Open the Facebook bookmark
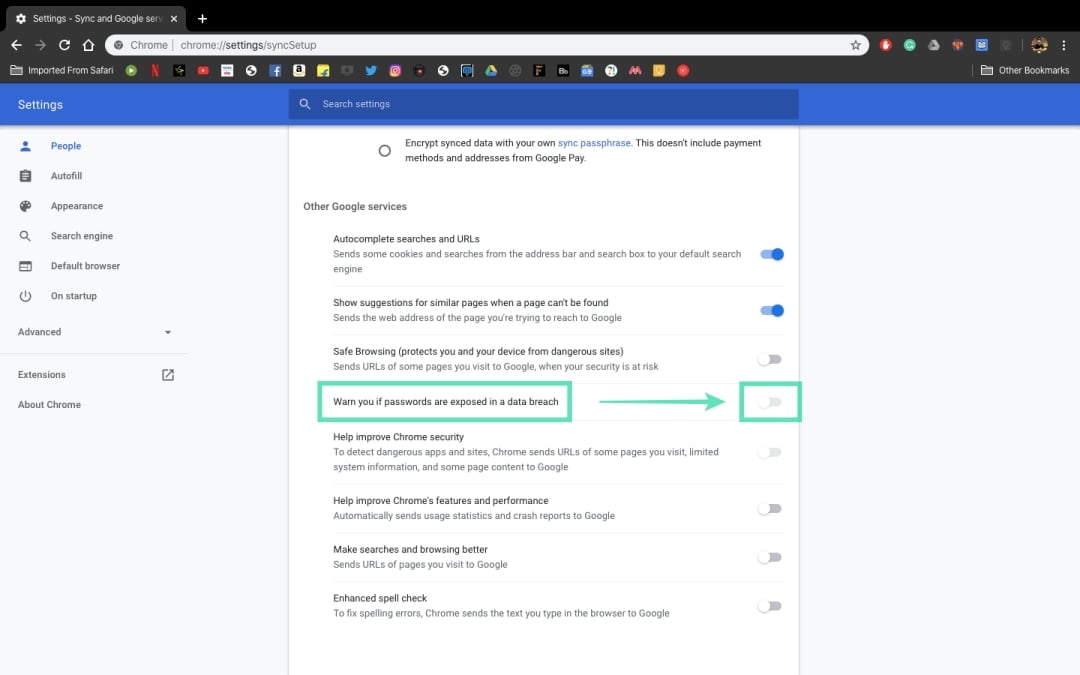1080x675 pixels. point(275,71)
